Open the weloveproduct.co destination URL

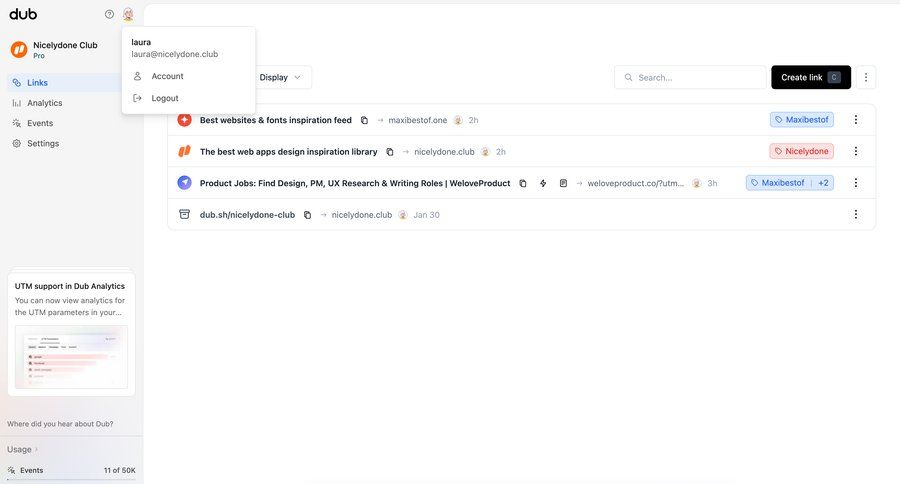[x=635, y=183]
